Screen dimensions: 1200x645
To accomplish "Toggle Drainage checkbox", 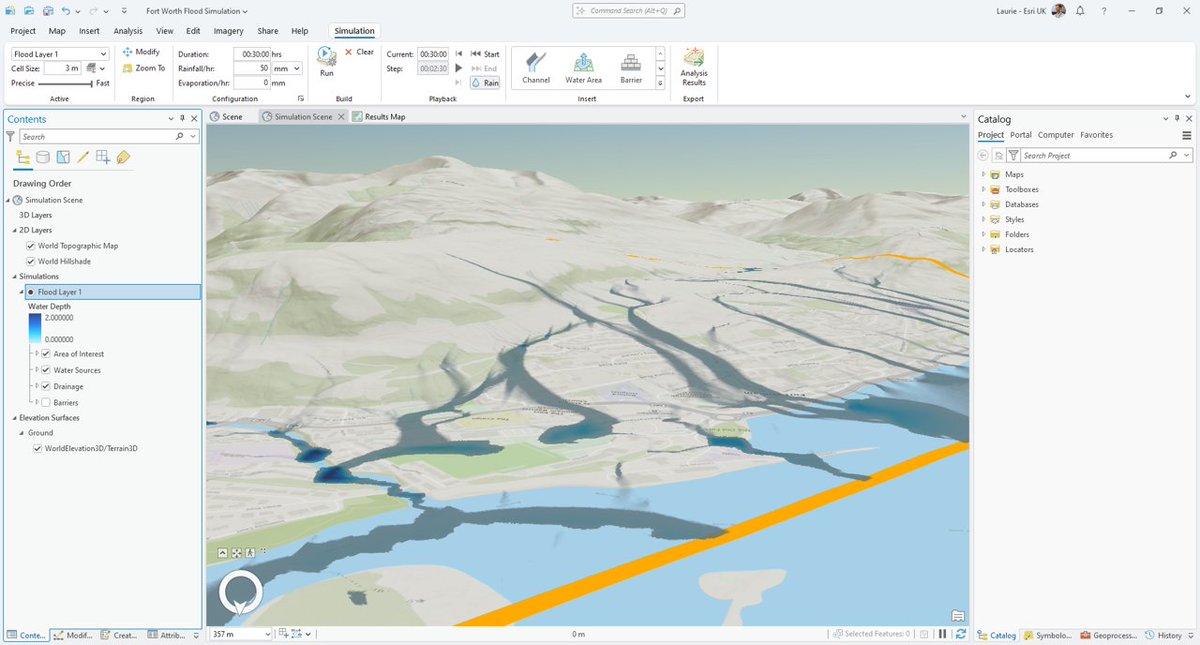I will [46, 386].
